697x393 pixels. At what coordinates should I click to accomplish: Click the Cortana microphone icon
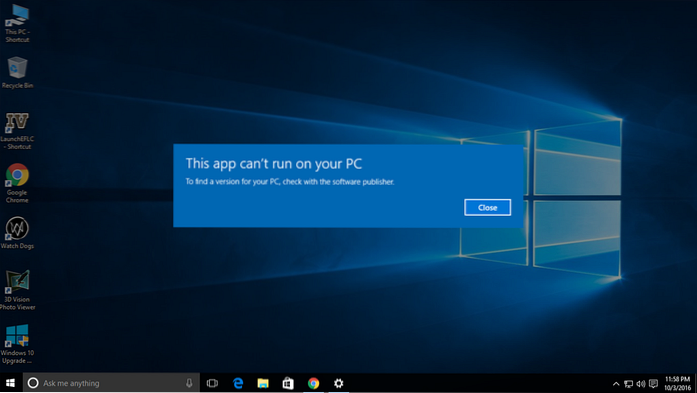coord(189,383)
